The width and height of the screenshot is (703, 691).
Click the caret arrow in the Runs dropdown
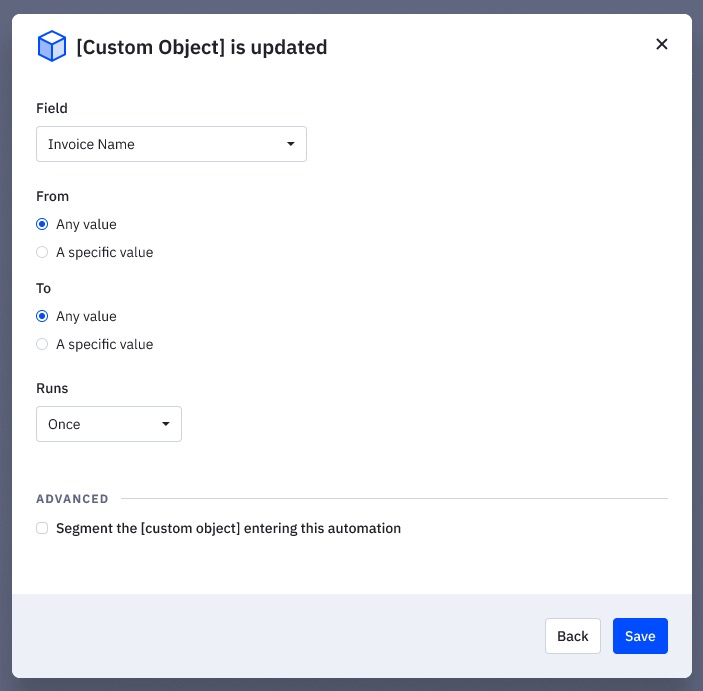coord(166,424)
